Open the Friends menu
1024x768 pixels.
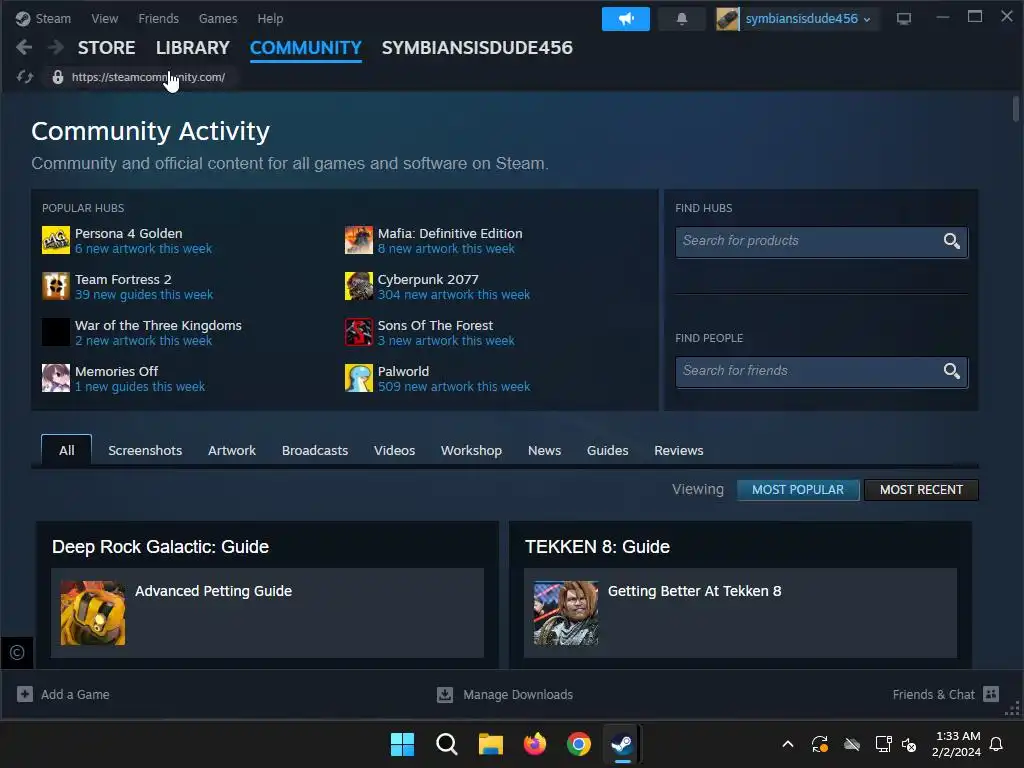159,18
